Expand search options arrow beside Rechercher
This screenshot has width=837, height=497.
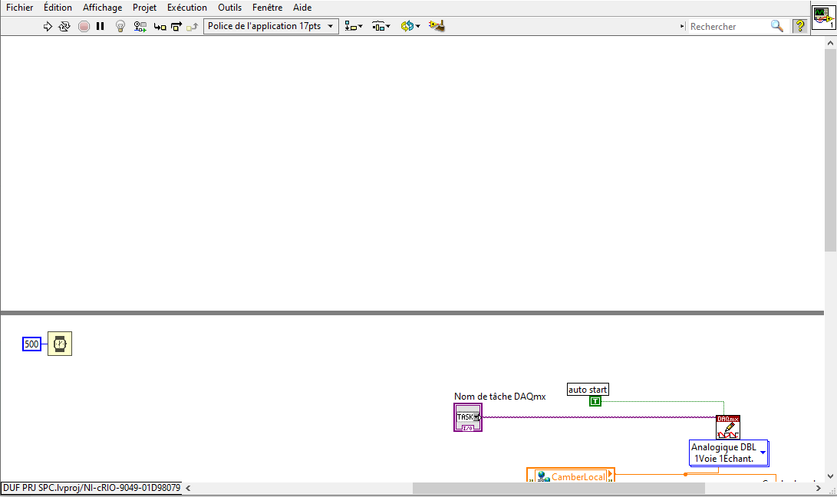(682, 26)
